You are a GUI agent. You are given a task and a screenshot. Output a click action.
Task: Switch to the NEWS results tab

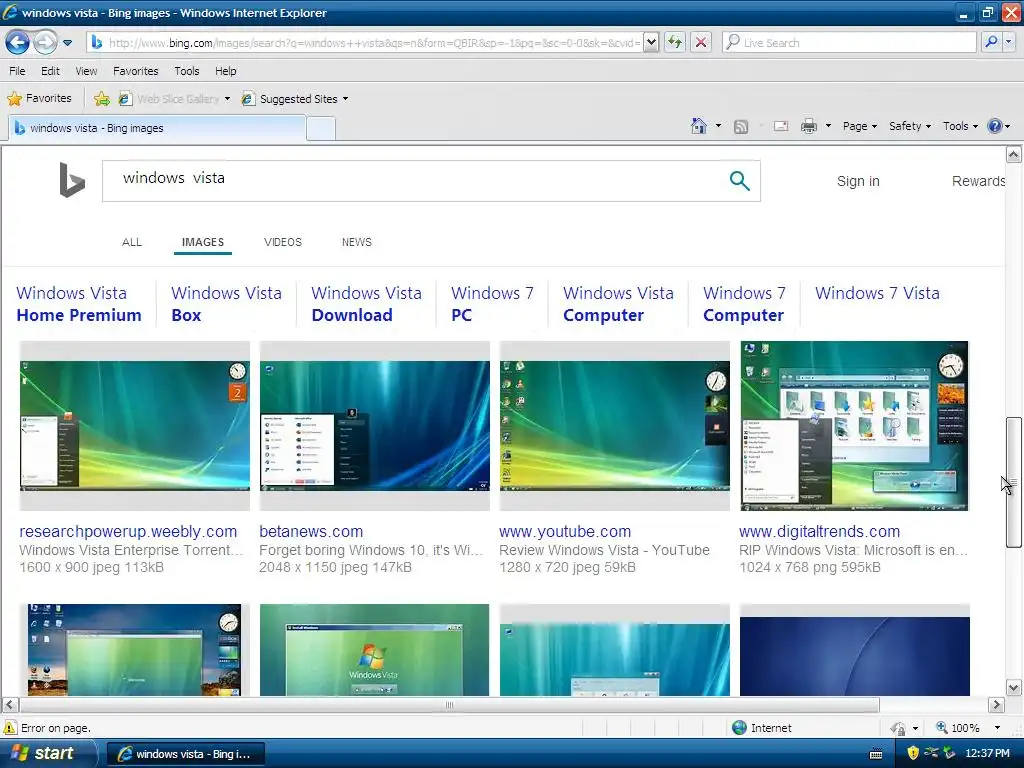(x=357, y=242)
